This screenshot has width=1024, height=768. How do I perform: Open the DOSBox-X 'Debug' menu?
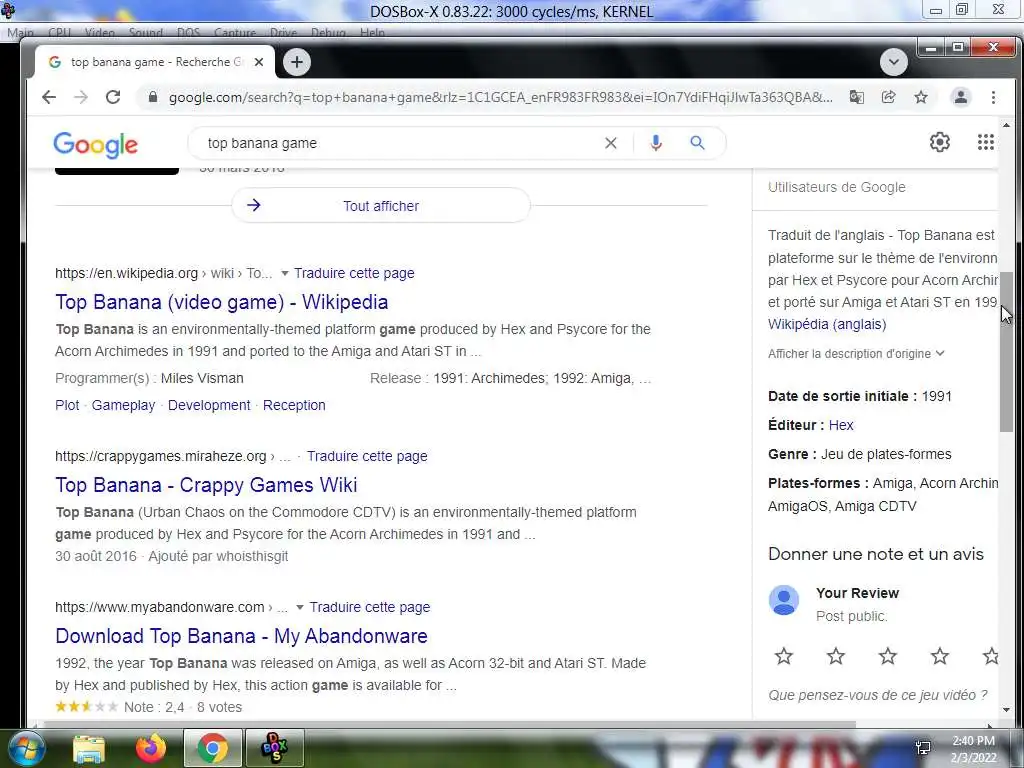(x=328, y=33)
